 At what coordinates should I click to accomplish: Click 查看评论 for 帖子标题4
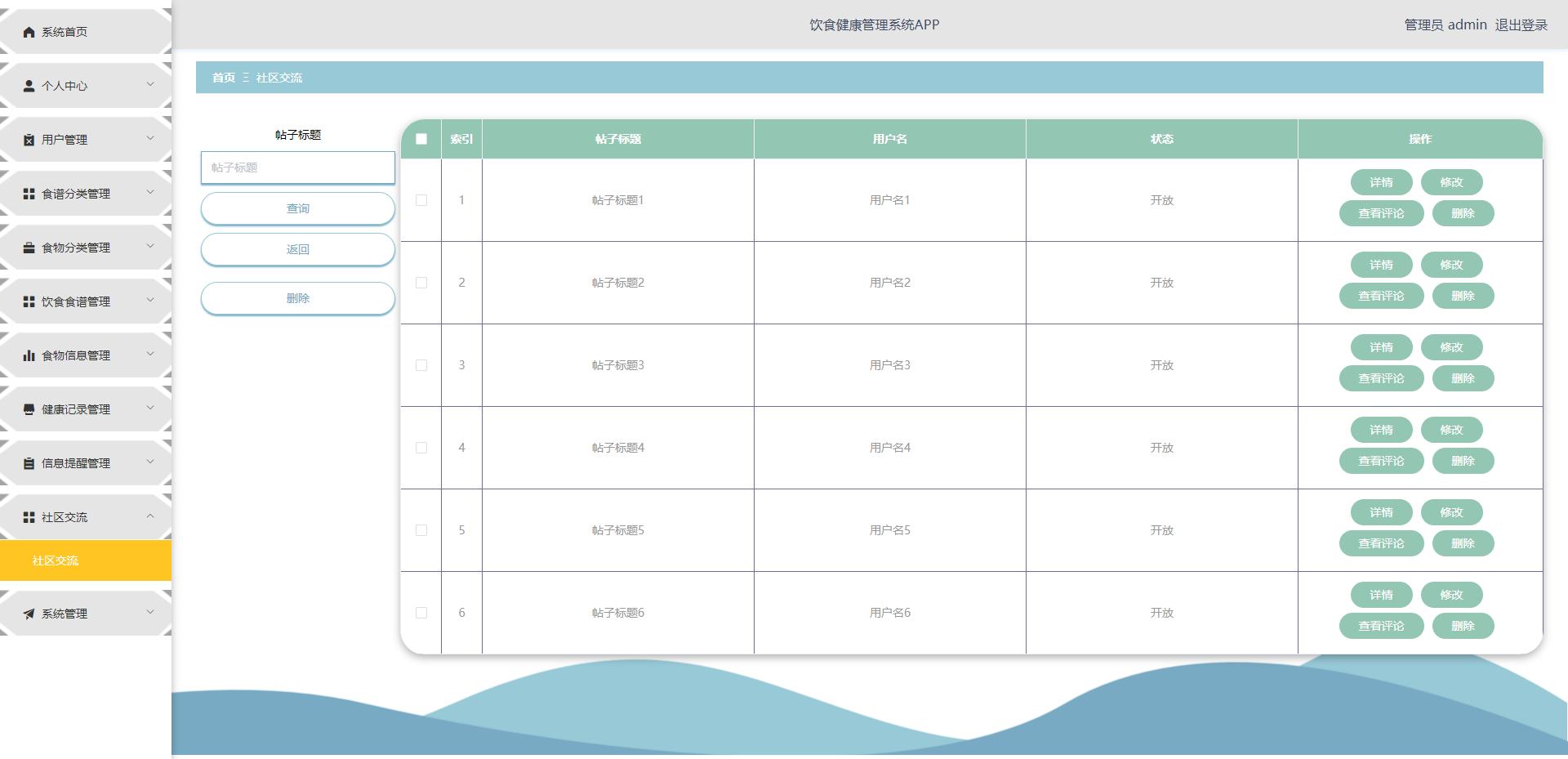(1381, 461)
